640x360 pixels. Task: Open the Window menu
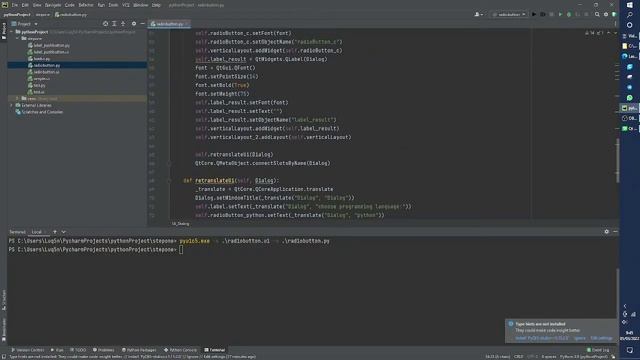click(140, 5)
